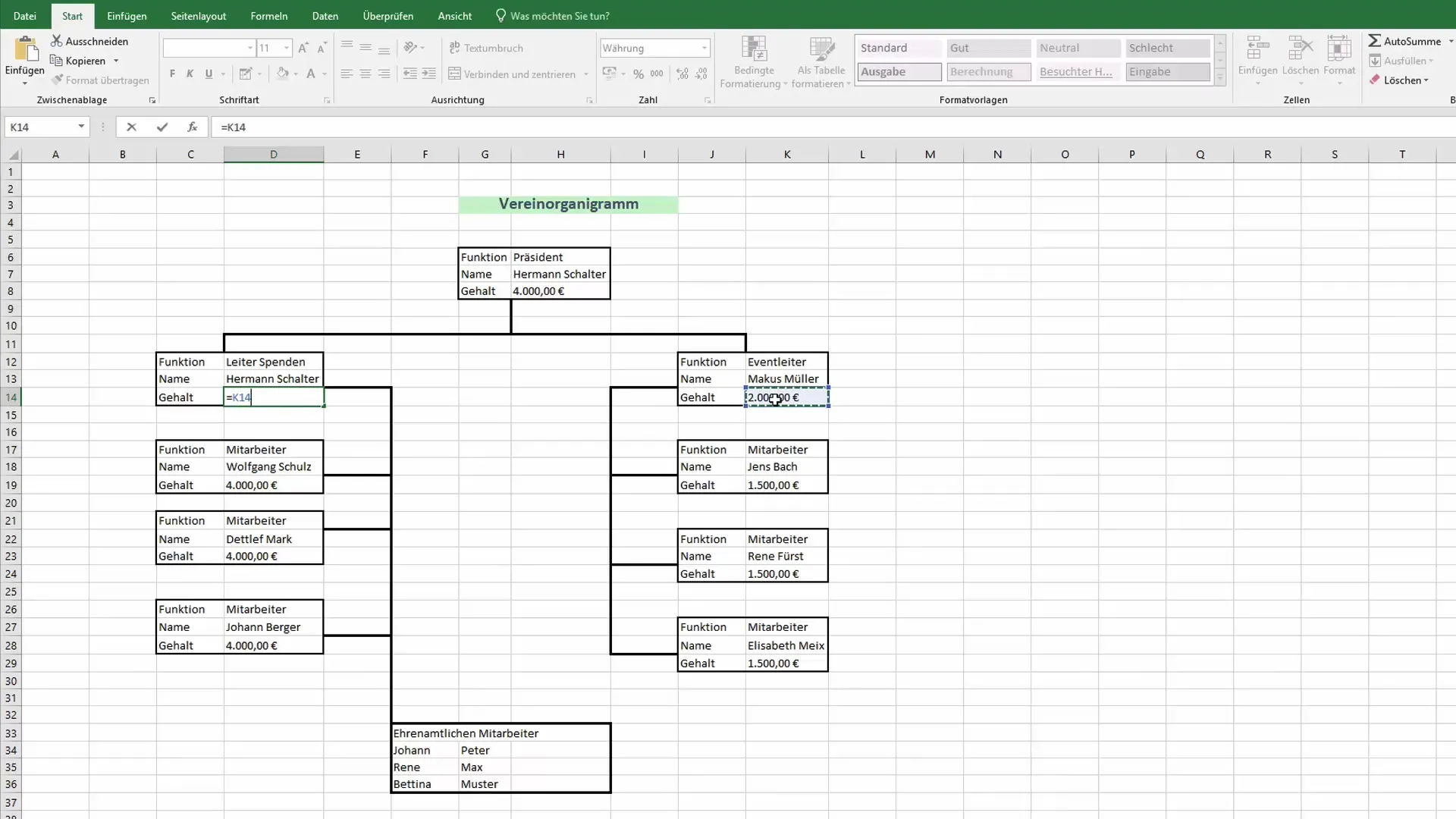Viewport: 1456px width, 819px height.
Task: Click the Kopieren copy button
Action: tap(77, 61)
